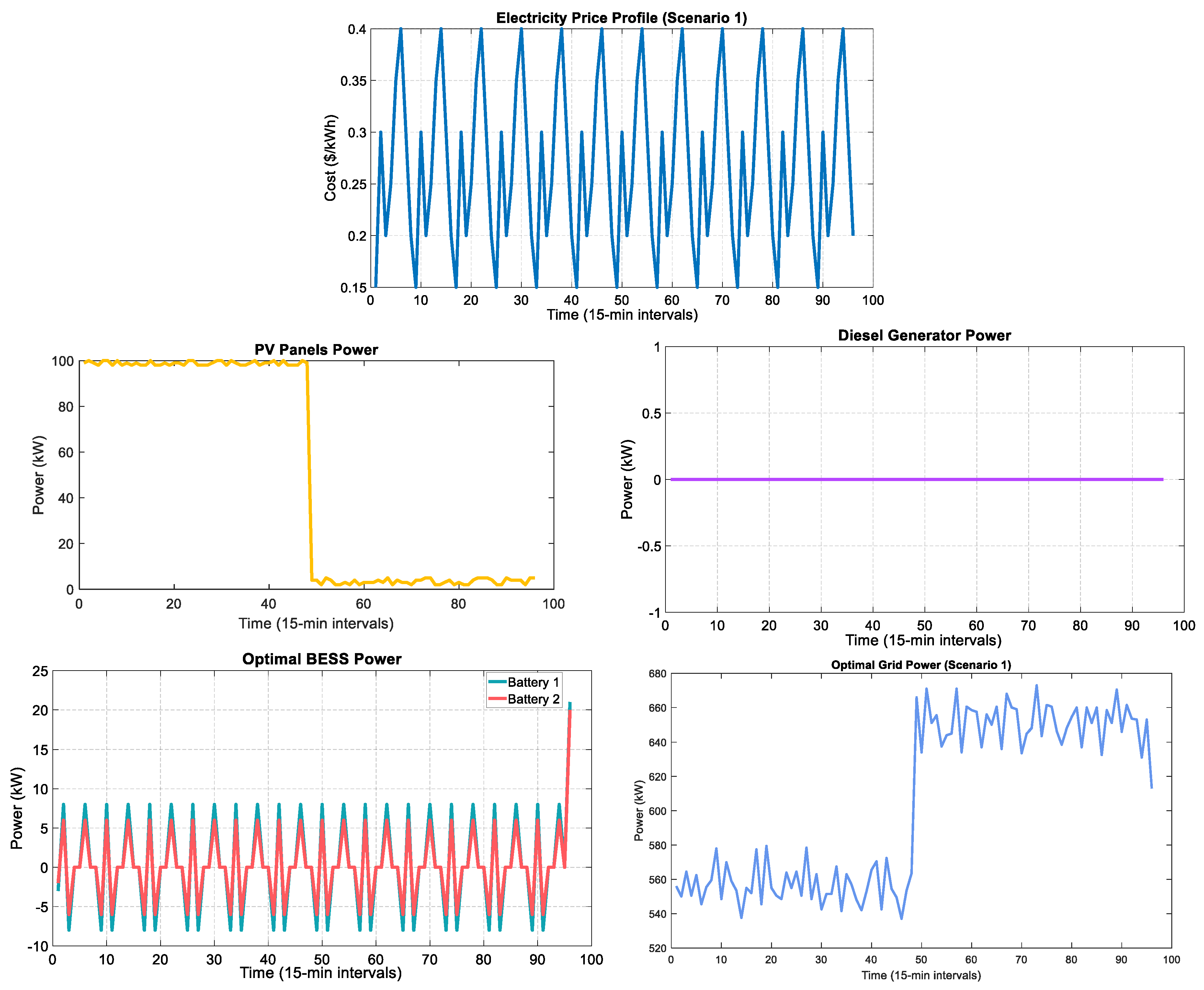The image size is (1204, 990).
Task: Click the teal Battery 1 legend line swatch
Action: click(497, 682)
